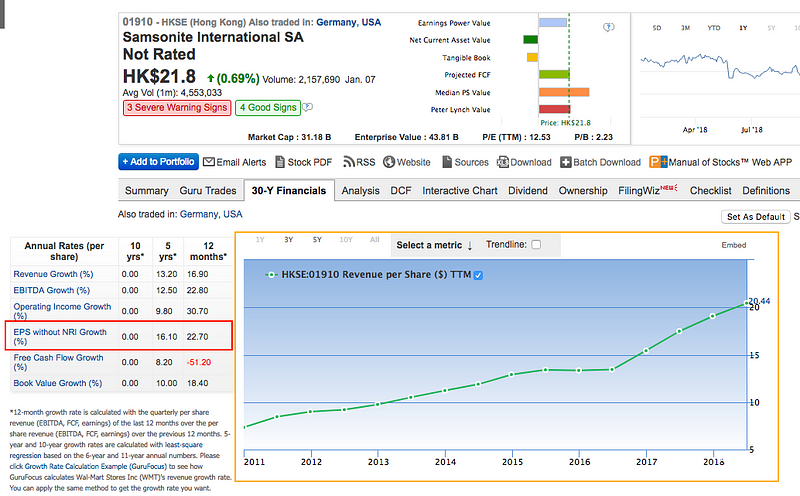Click the 4 Good Signs button
Image resolution: width=800 pixels, height=496 pixels.
(x=268, y=108)
